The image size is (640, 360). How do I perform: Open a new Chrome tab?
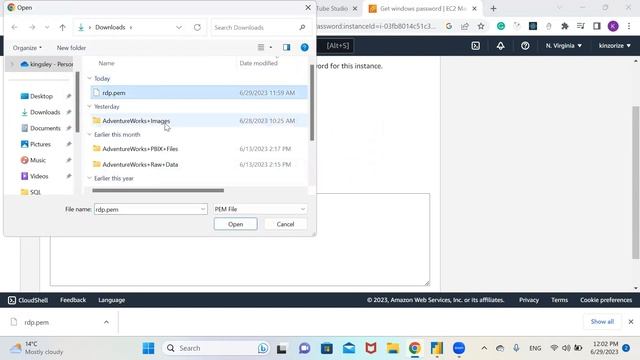(x=493, y=8)
